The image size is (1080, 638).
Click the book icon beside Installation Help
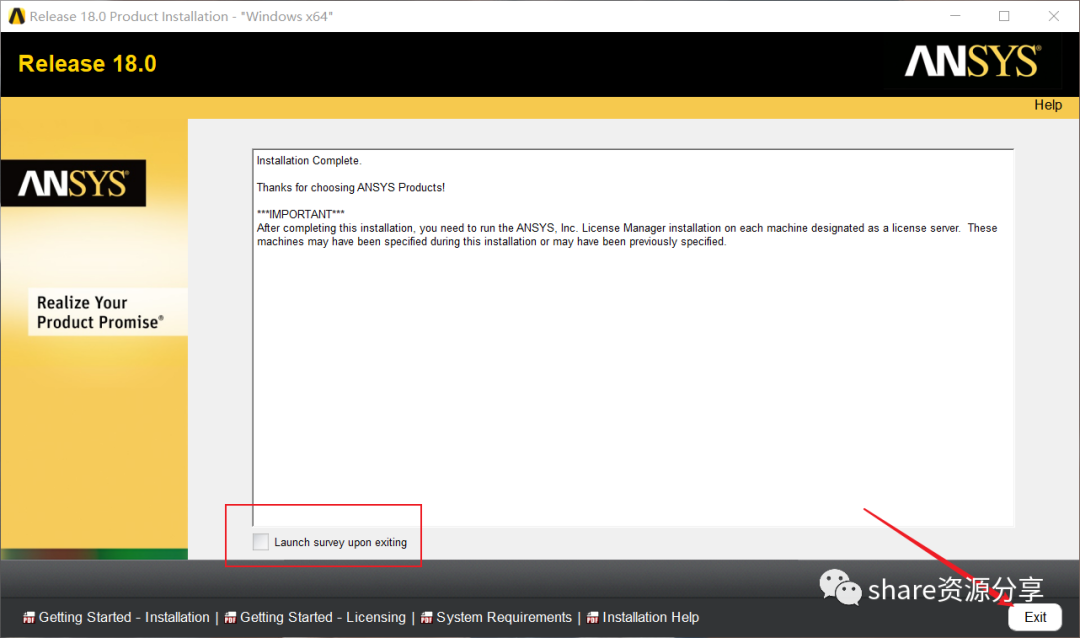point(593,617)
